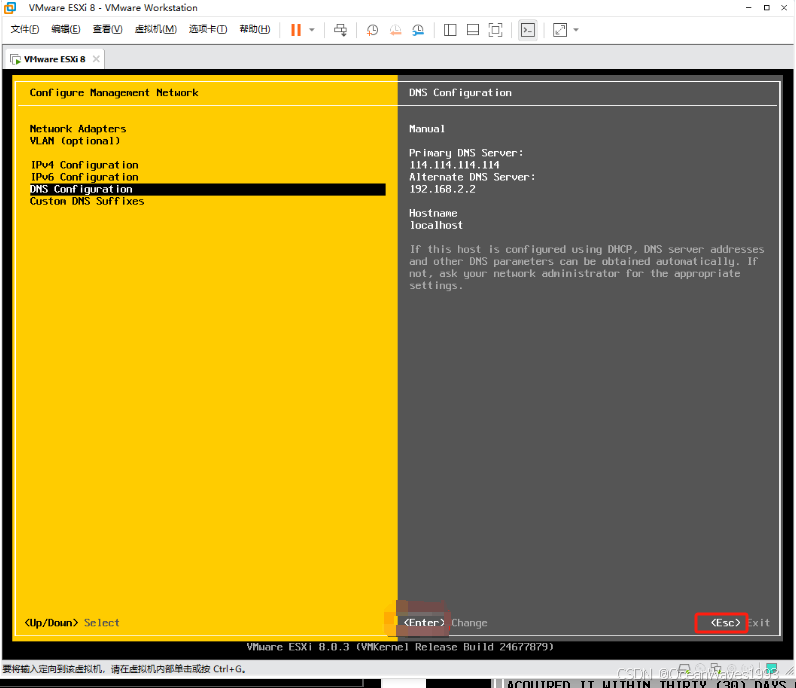
Task: Revert the VM to its previous snapshot
Action: (x=395, y=30)
